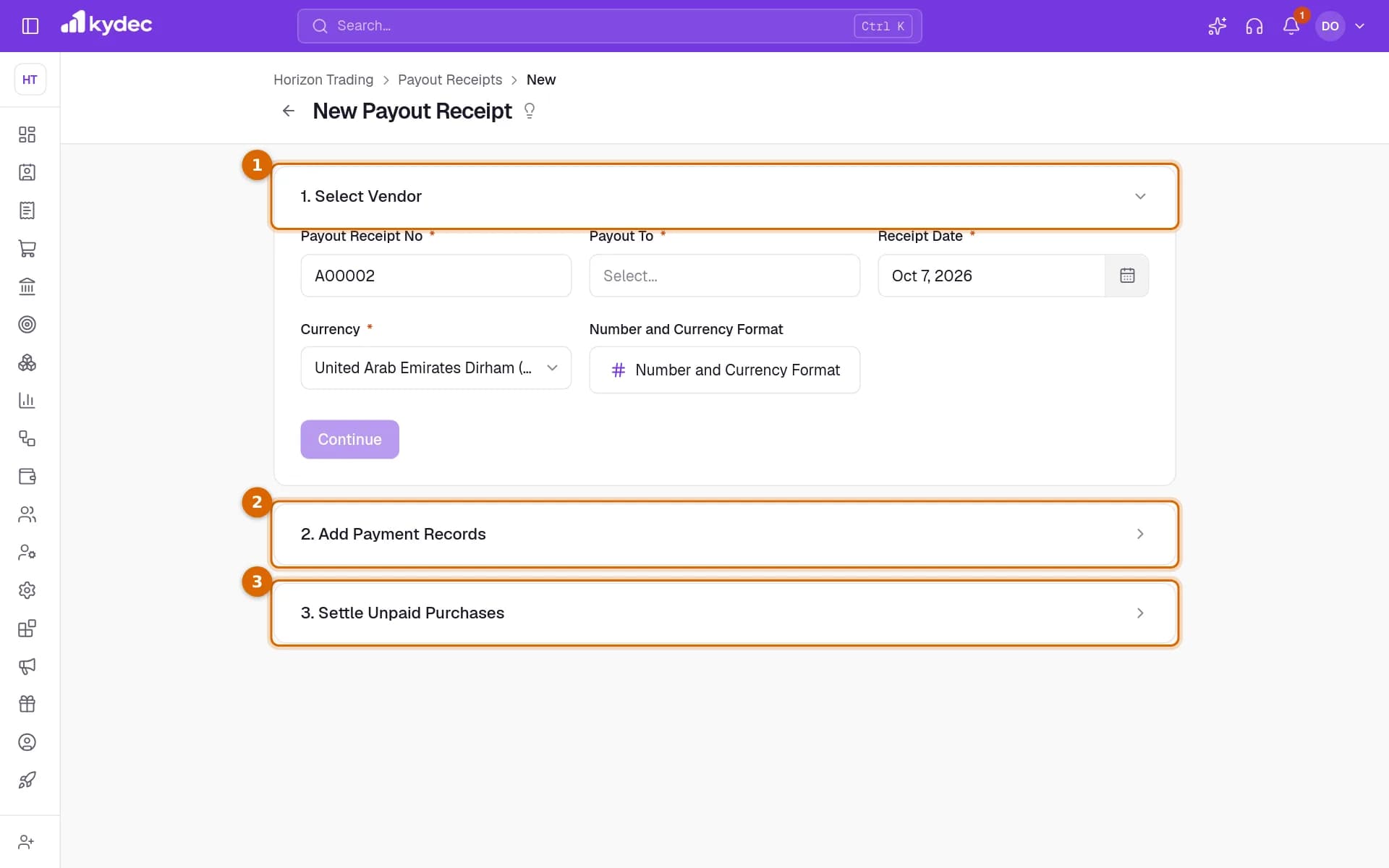Expand the Settle Unpaid Purchases section
1389x868 pixels.
(x=725, y=613)
